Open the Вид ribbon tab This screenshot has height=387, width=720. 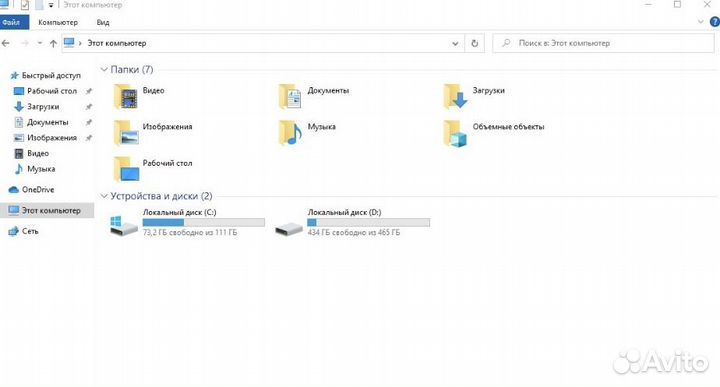coord(103,22)
